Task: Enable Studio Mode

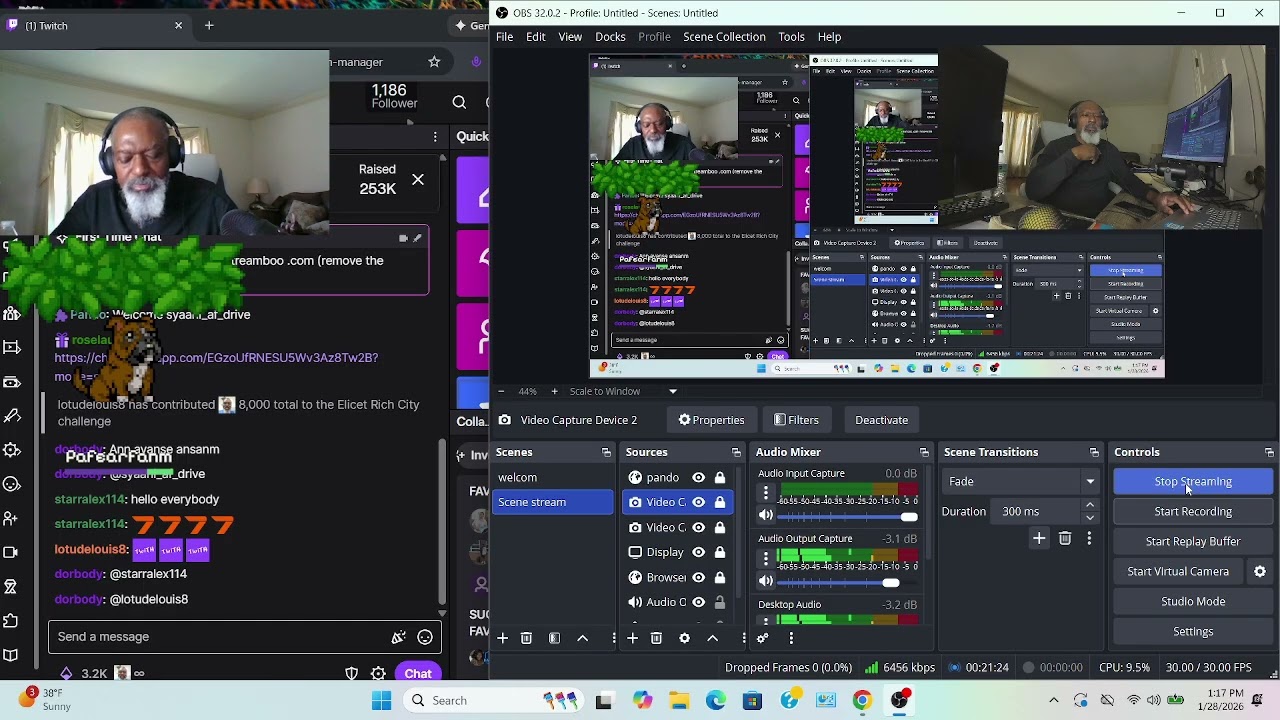Action: [x=1193, y=602]
